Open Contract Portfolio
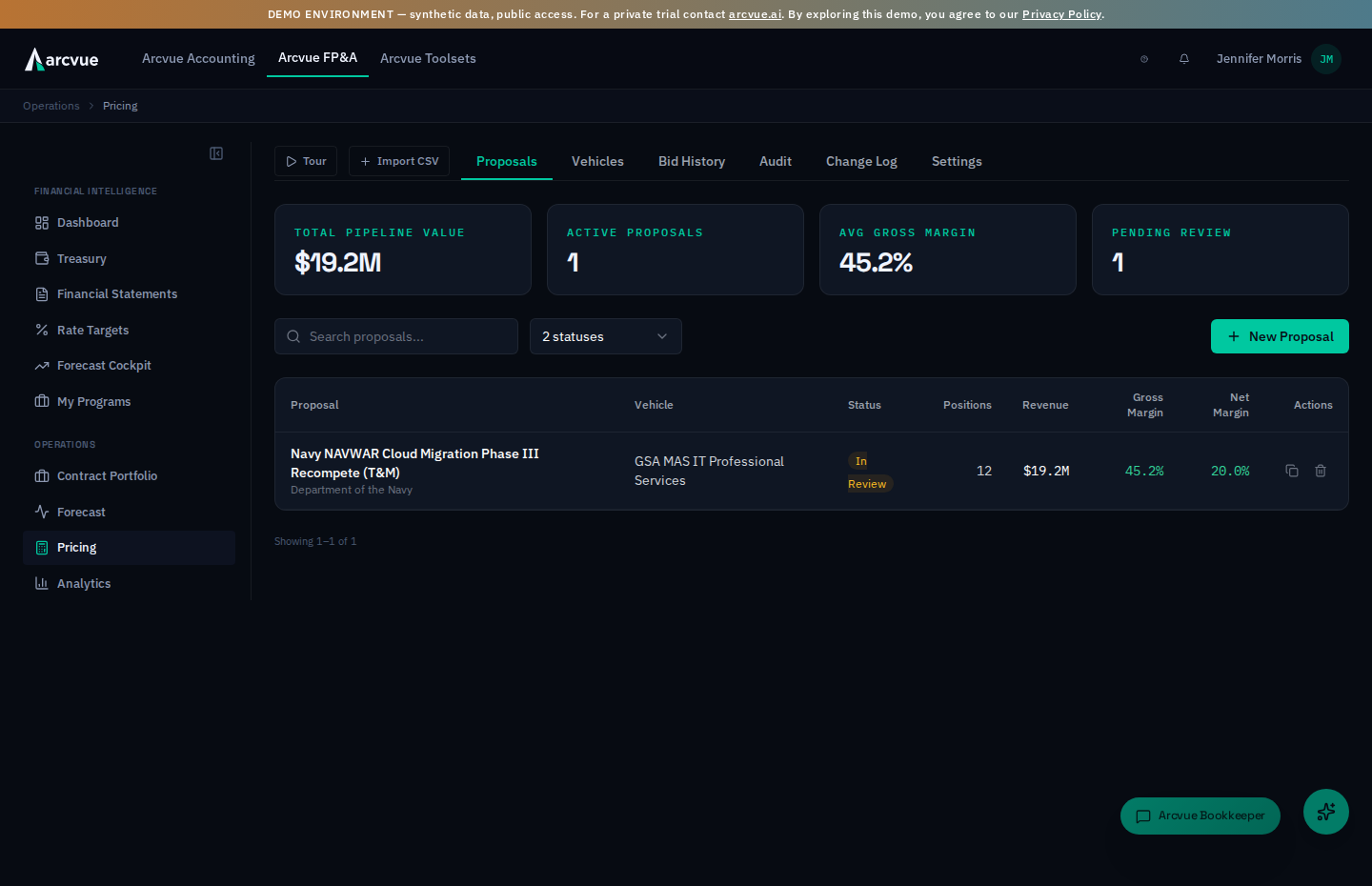This screenshot has width=1372, height=886. point(129,476)
